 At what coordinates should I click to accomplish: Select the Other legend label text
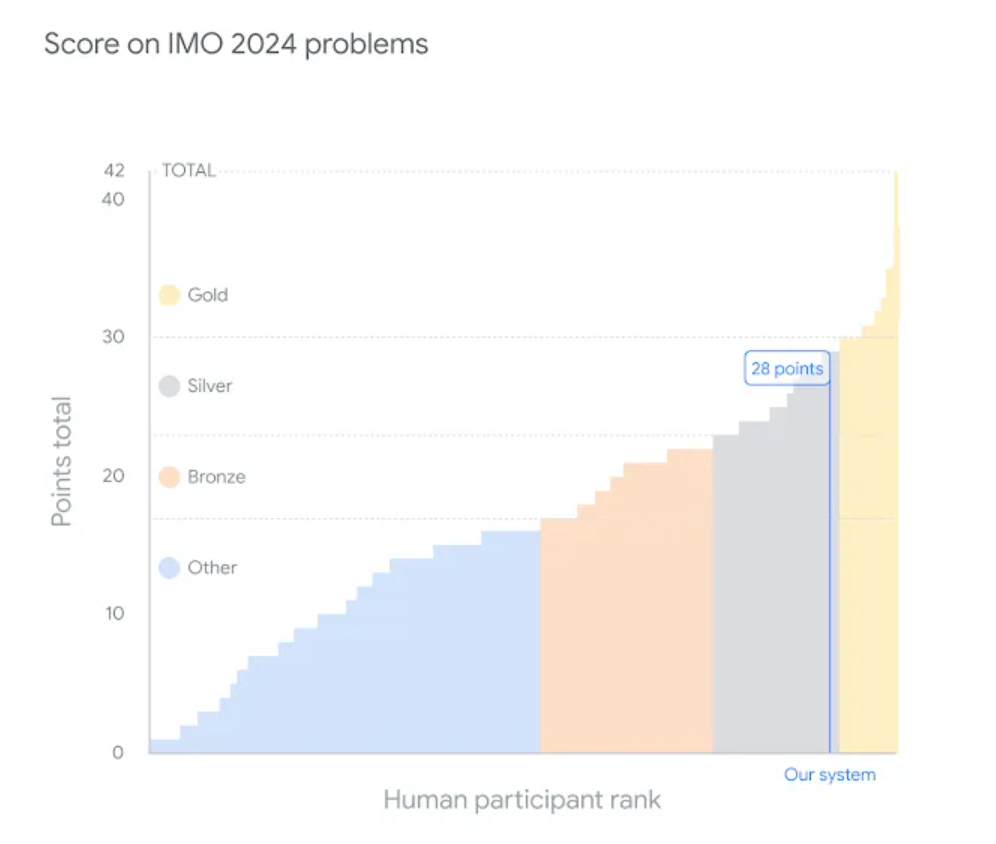pyautogui.click(x=212, y=568)
